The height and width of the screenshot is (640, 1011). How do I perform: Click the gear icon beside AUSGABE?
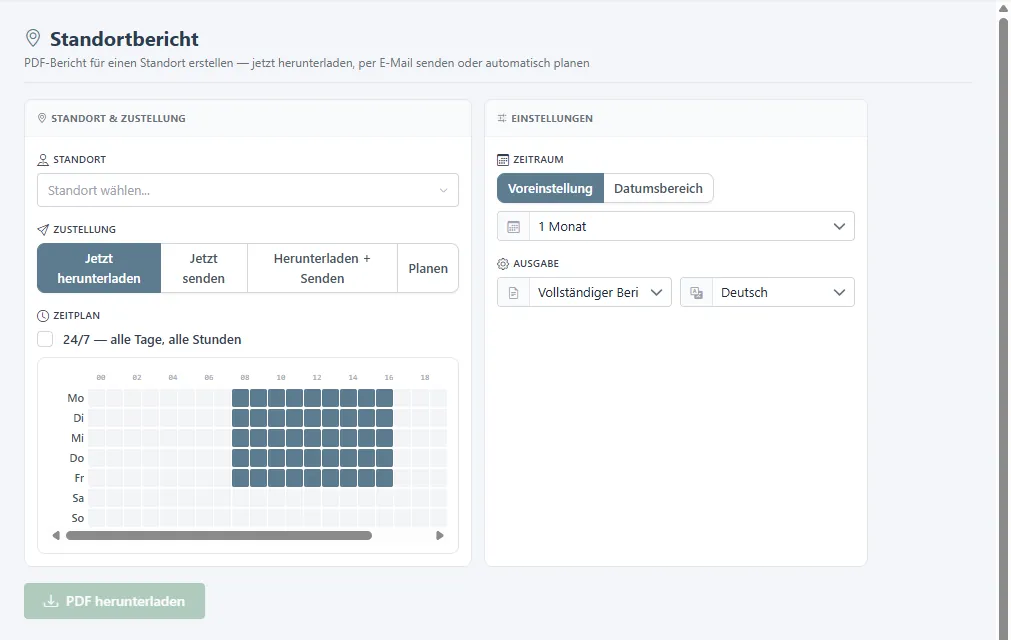[x=503, y=264]
